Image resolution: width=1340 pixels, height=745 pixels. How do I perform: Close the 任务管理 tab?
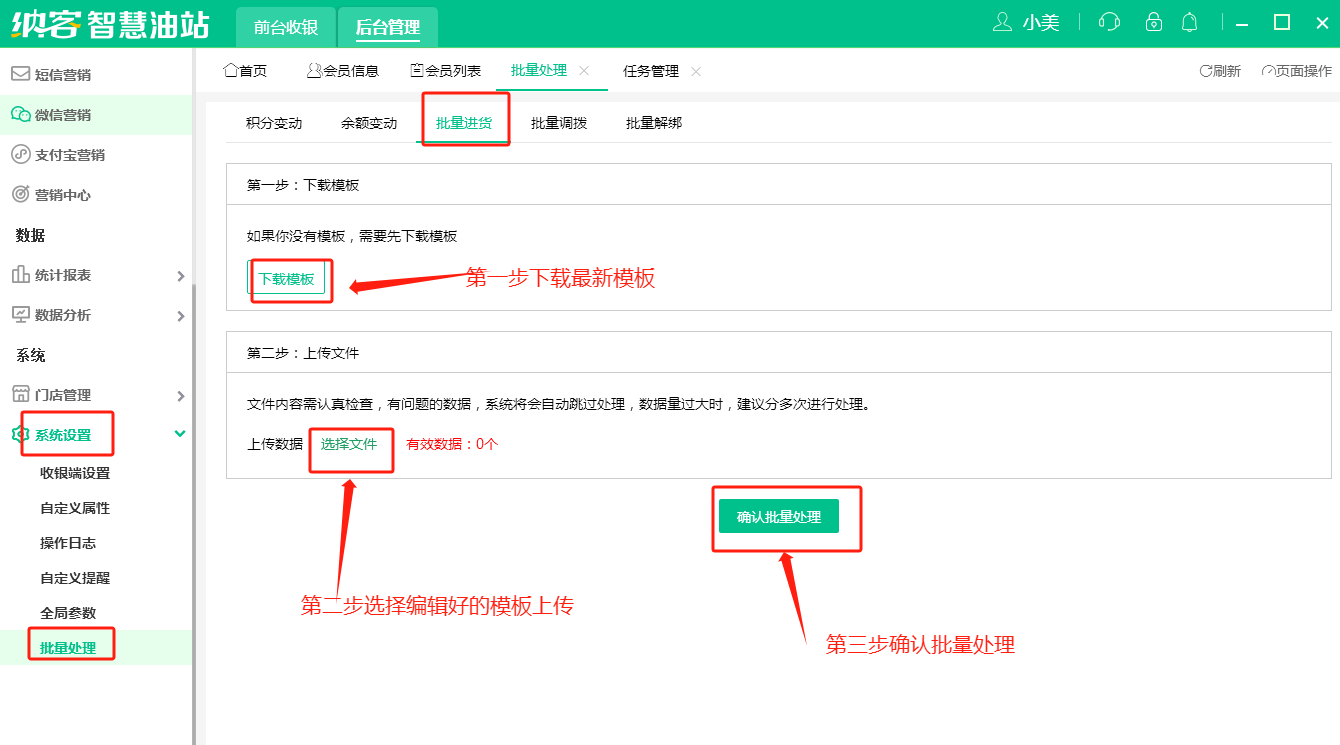[696, 71]
